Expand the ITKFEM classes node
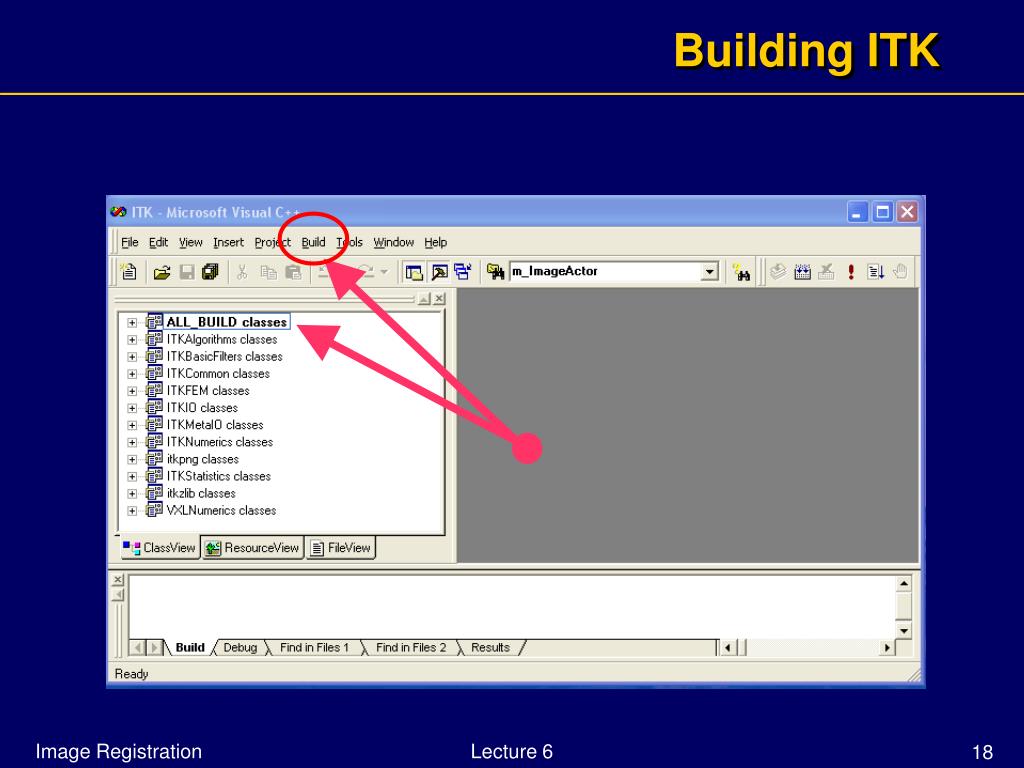This screenshot has width=1024, height=768. 132,391
